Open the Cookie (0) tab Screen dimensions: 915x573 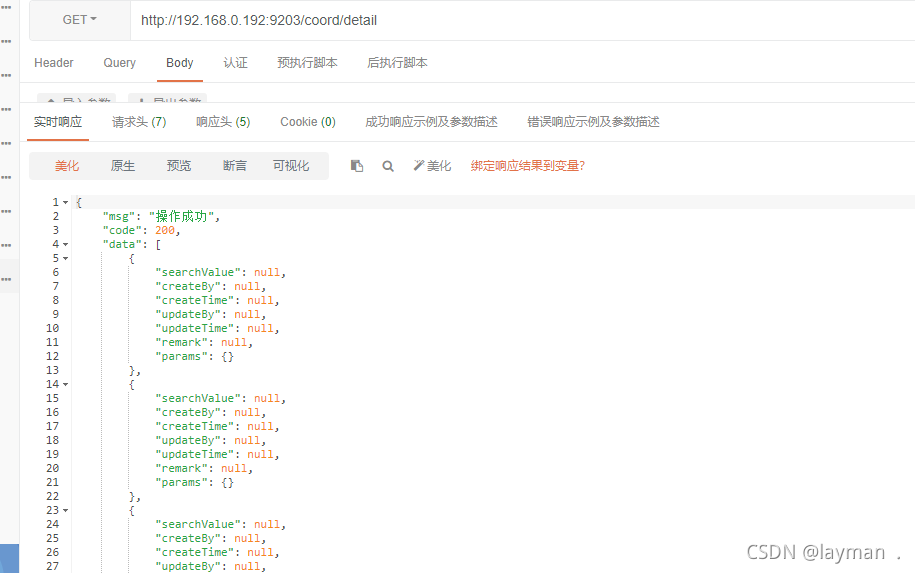click(x=308, y=122)
